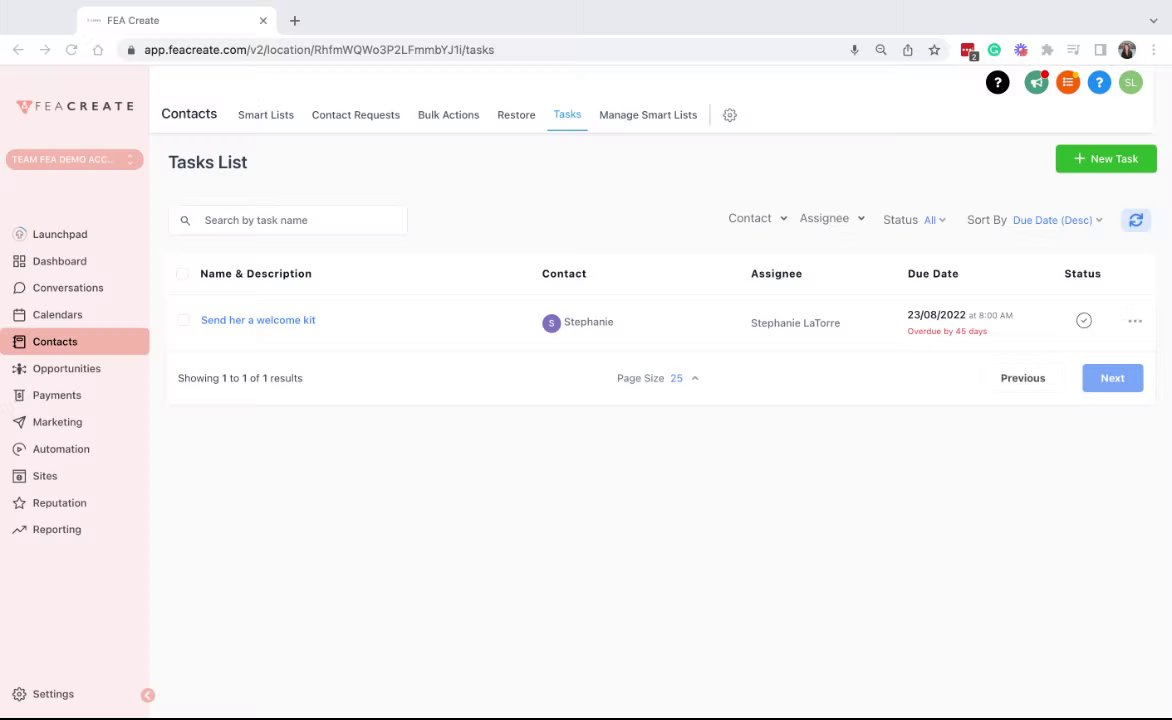Open the contacts settings gear icon
1172x720 pixels.
coord(730,115)
